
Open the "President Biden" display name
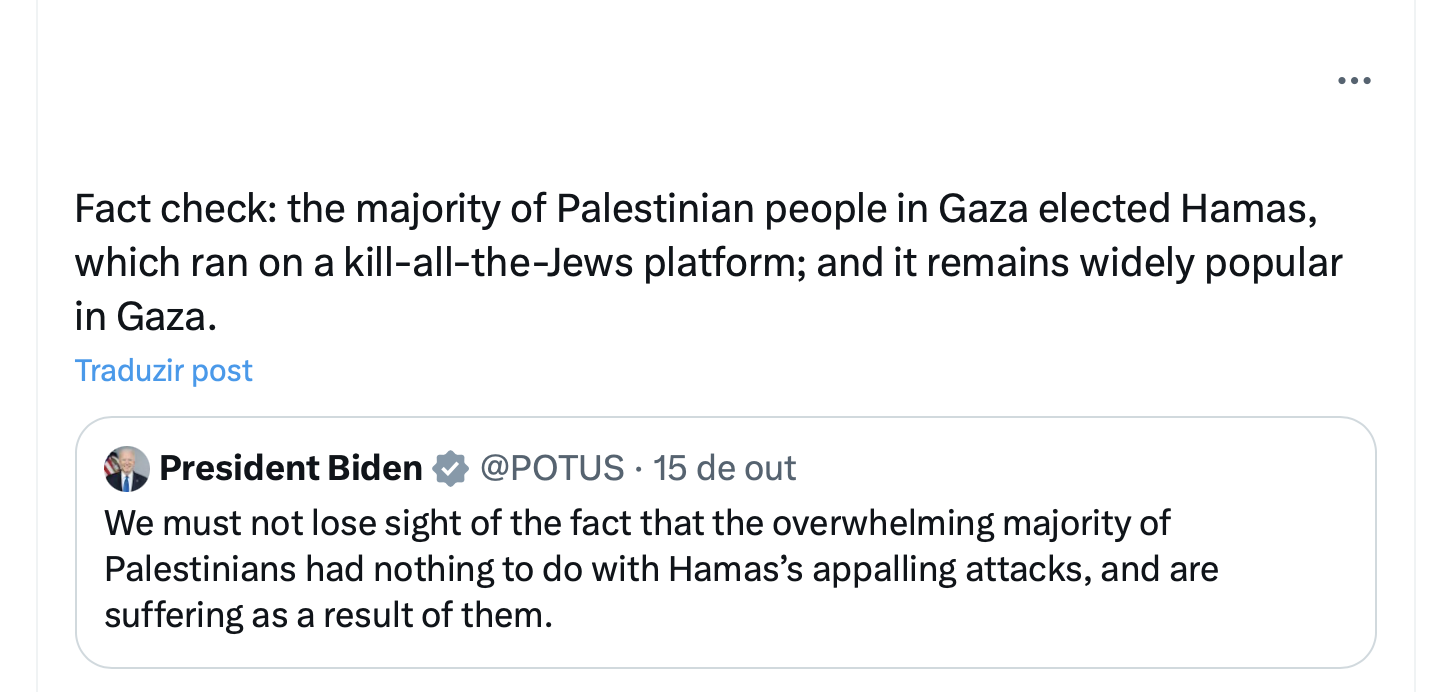(291, 468)
